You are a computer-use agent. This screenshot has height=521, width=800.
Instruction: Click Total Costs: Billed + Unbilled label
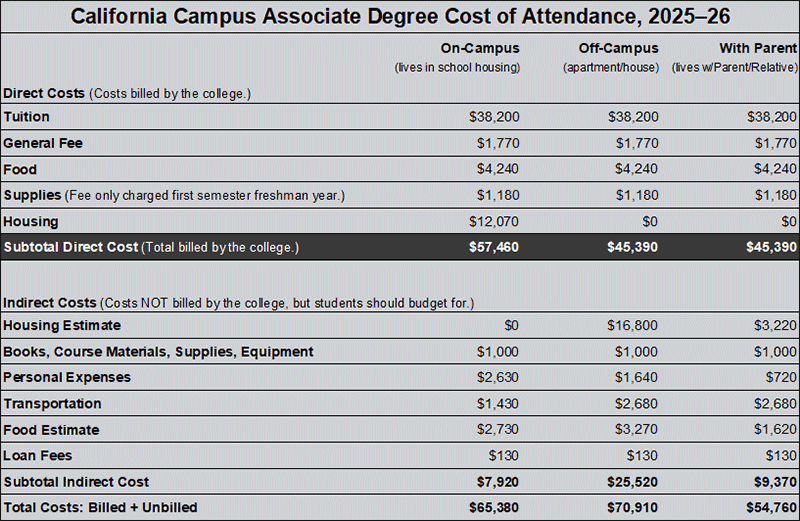point(100,508)
